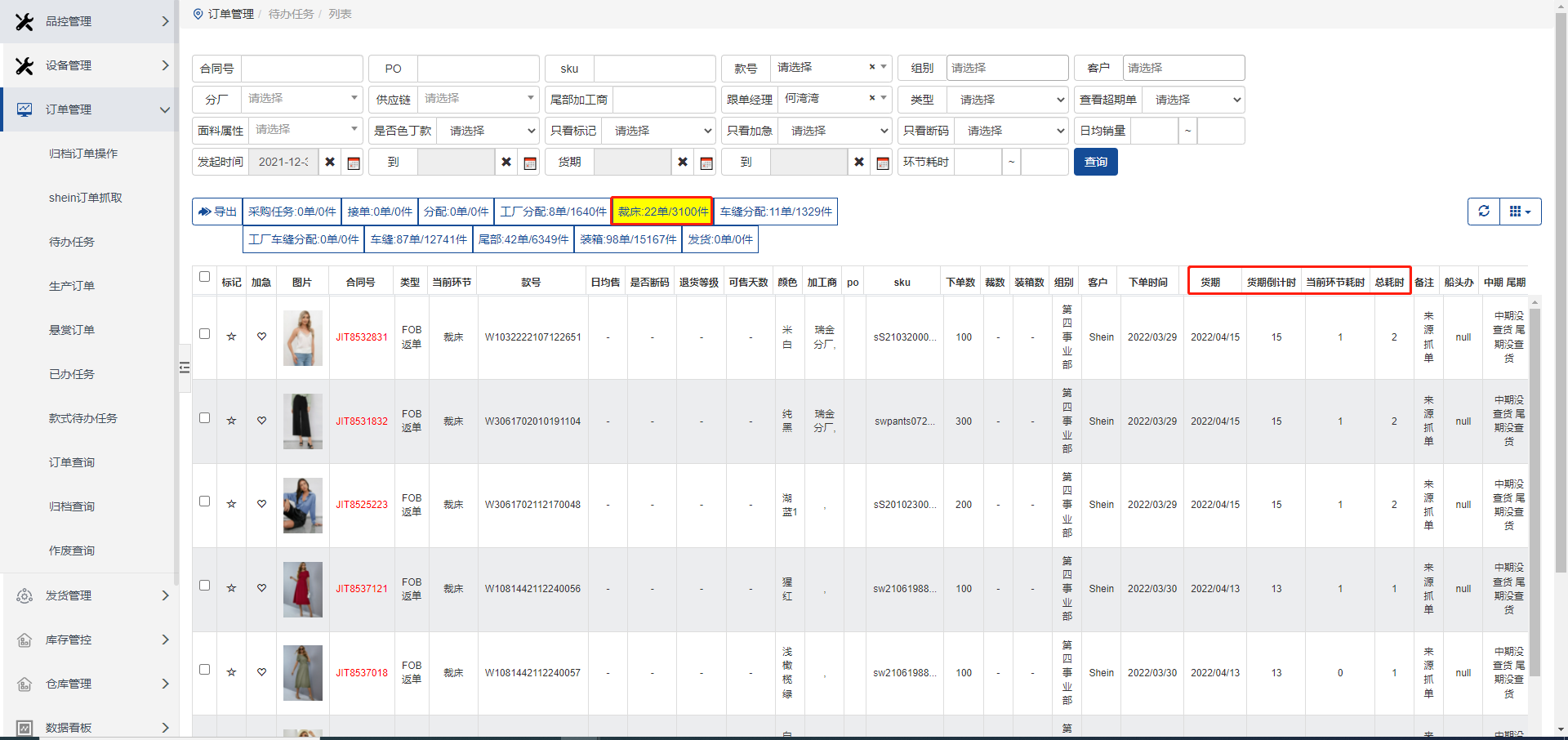
Task: Open 生产订单 in the sidebar menu
Action: (x=72, y=286)
